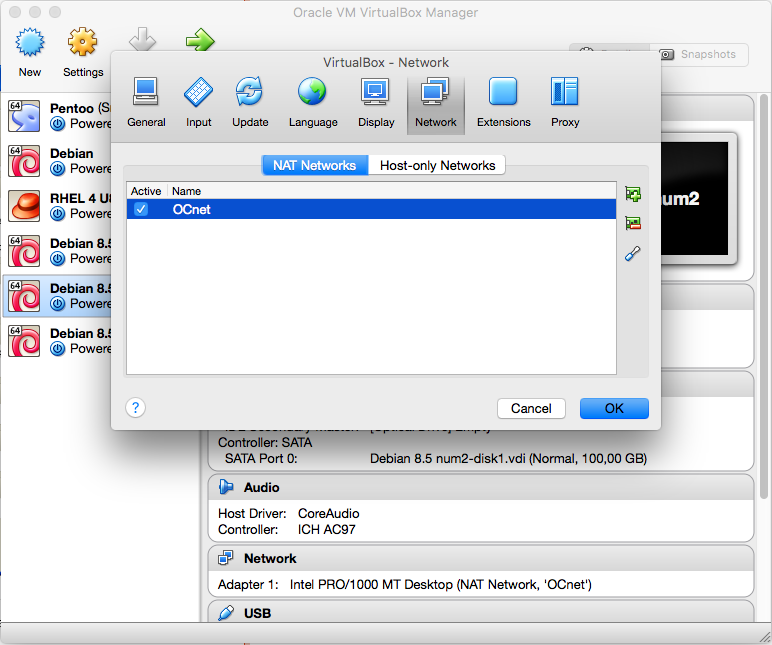Viewport: 772px width, 645px height.
Task: Uncheck the Active checkbox for OCnet
Action: (141, 209)
